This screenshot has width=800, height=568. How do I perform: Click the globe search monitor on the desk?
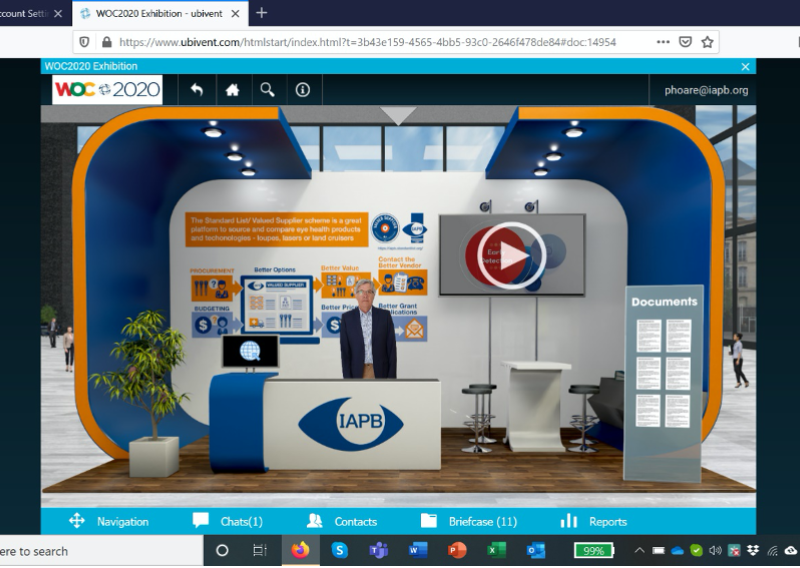coord(251,351)
